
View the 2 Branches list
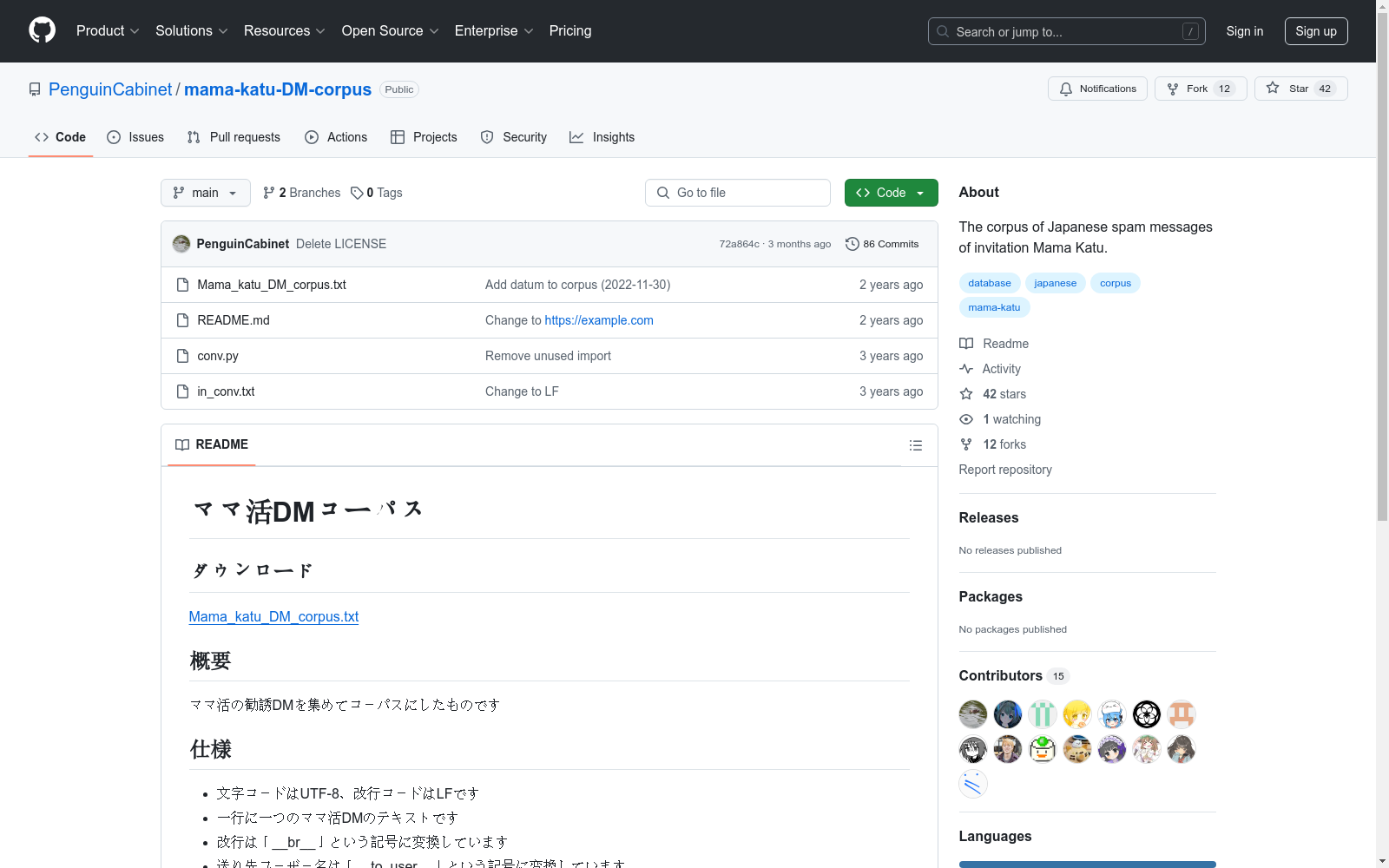[302, 193]
